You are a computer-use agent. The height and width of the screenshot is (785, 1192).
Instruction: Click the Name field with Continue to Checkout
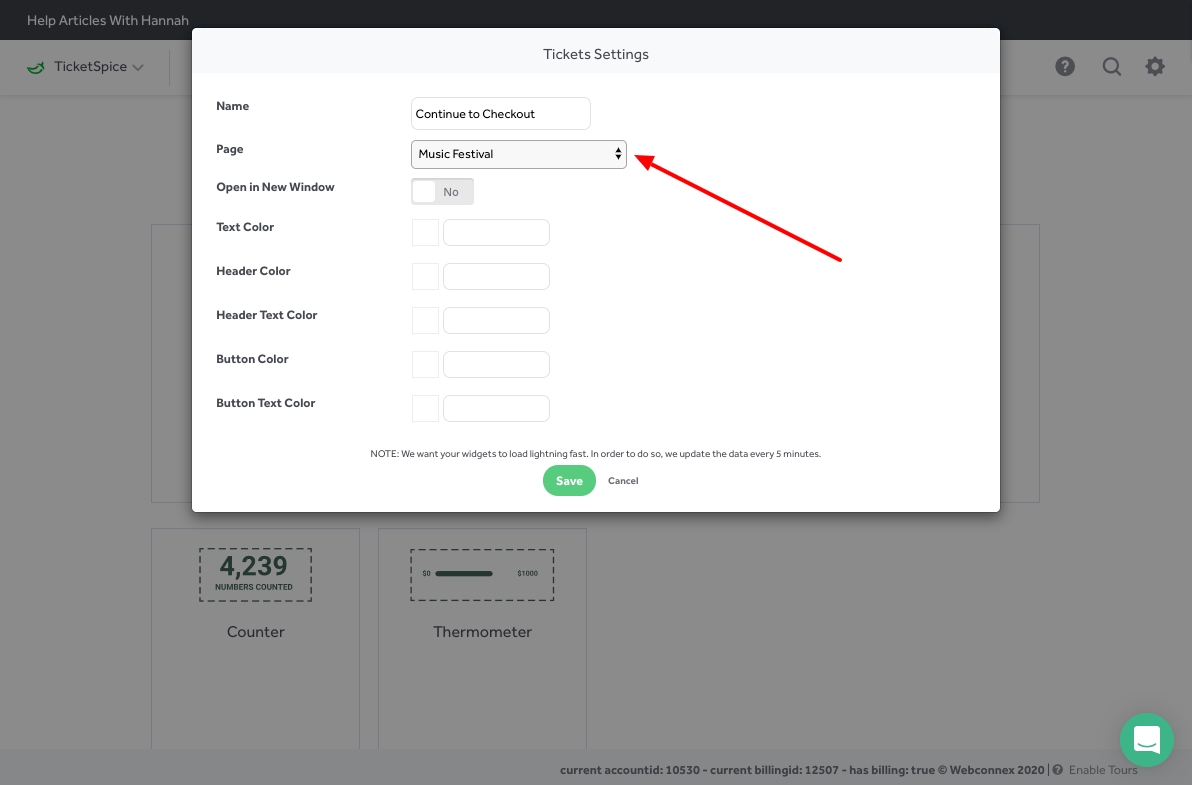(501, 114)
